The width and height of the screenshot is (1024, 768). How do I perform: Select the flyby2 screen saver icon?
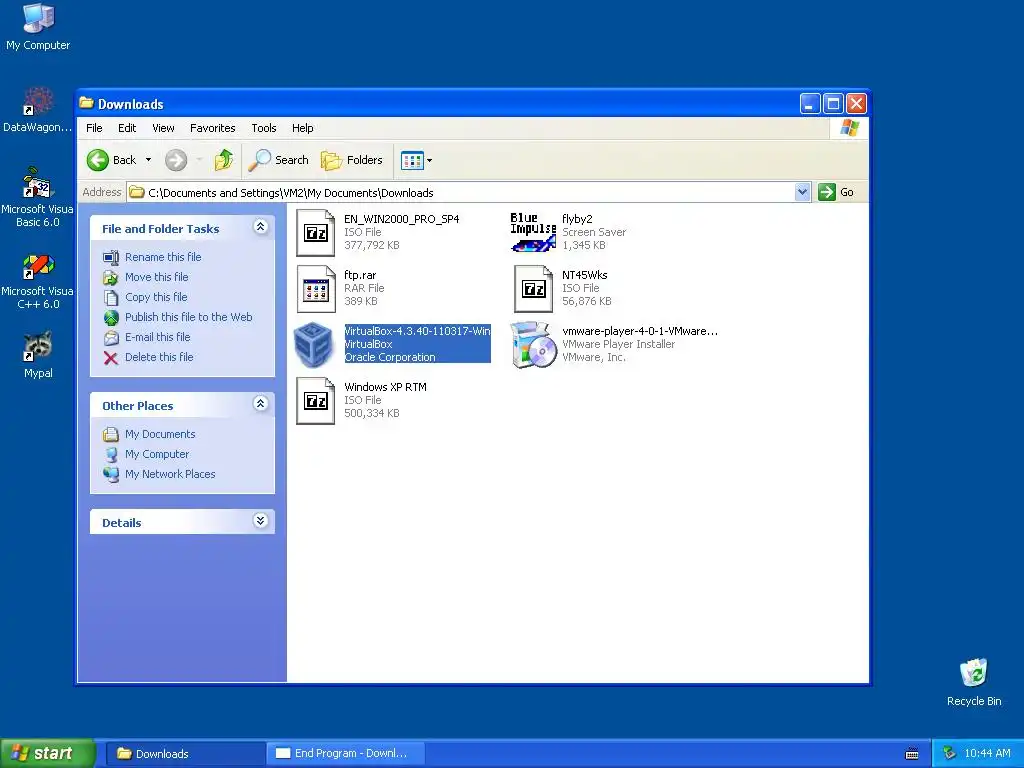533,232
